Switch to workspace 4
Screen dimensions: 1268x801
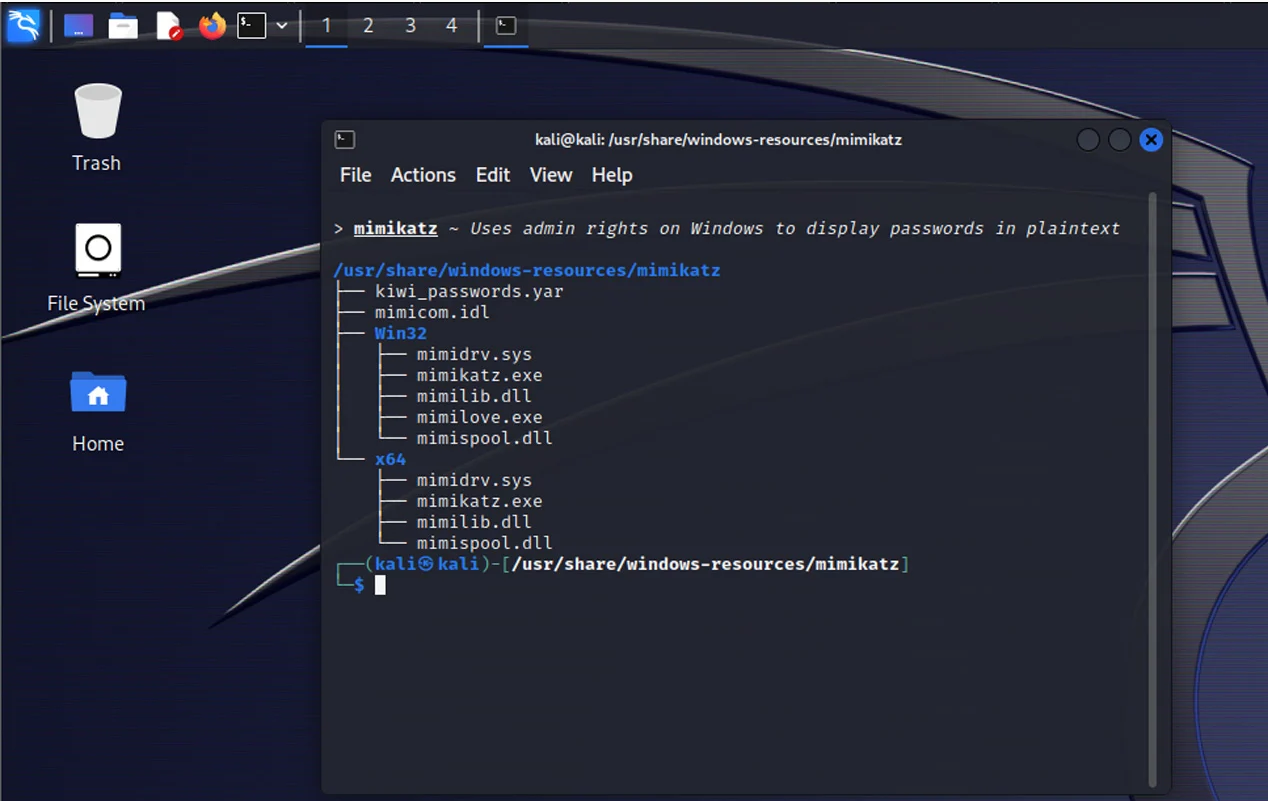tap(452, 26)
